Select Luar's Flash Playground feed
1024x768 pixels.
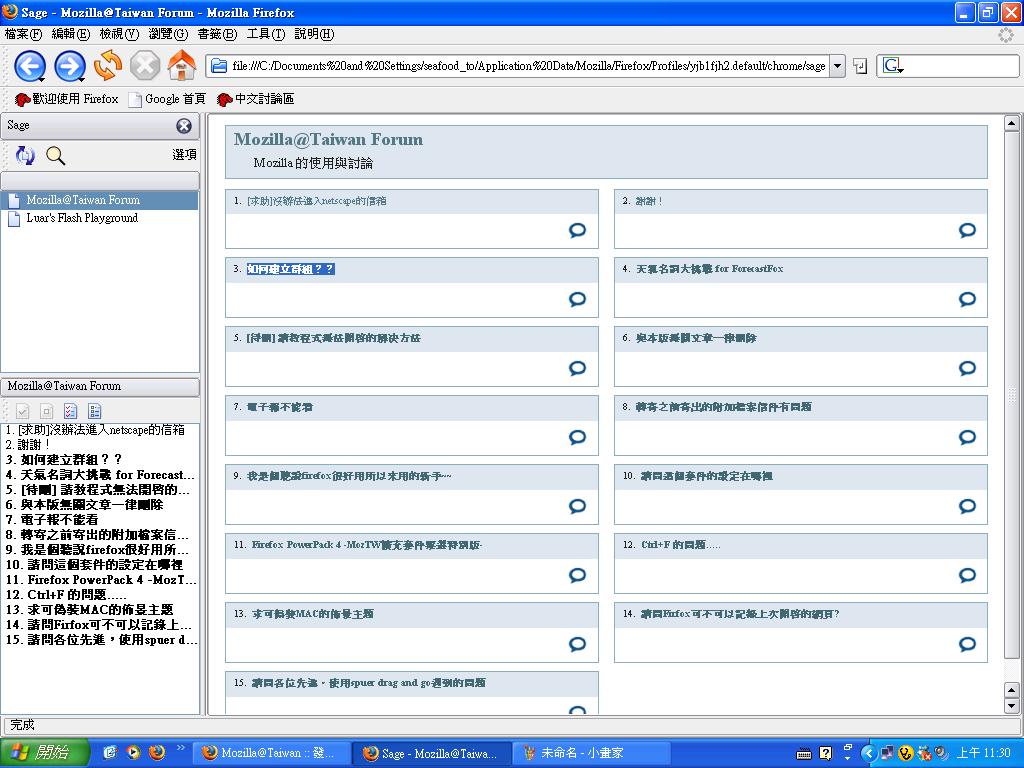[100, 218]
